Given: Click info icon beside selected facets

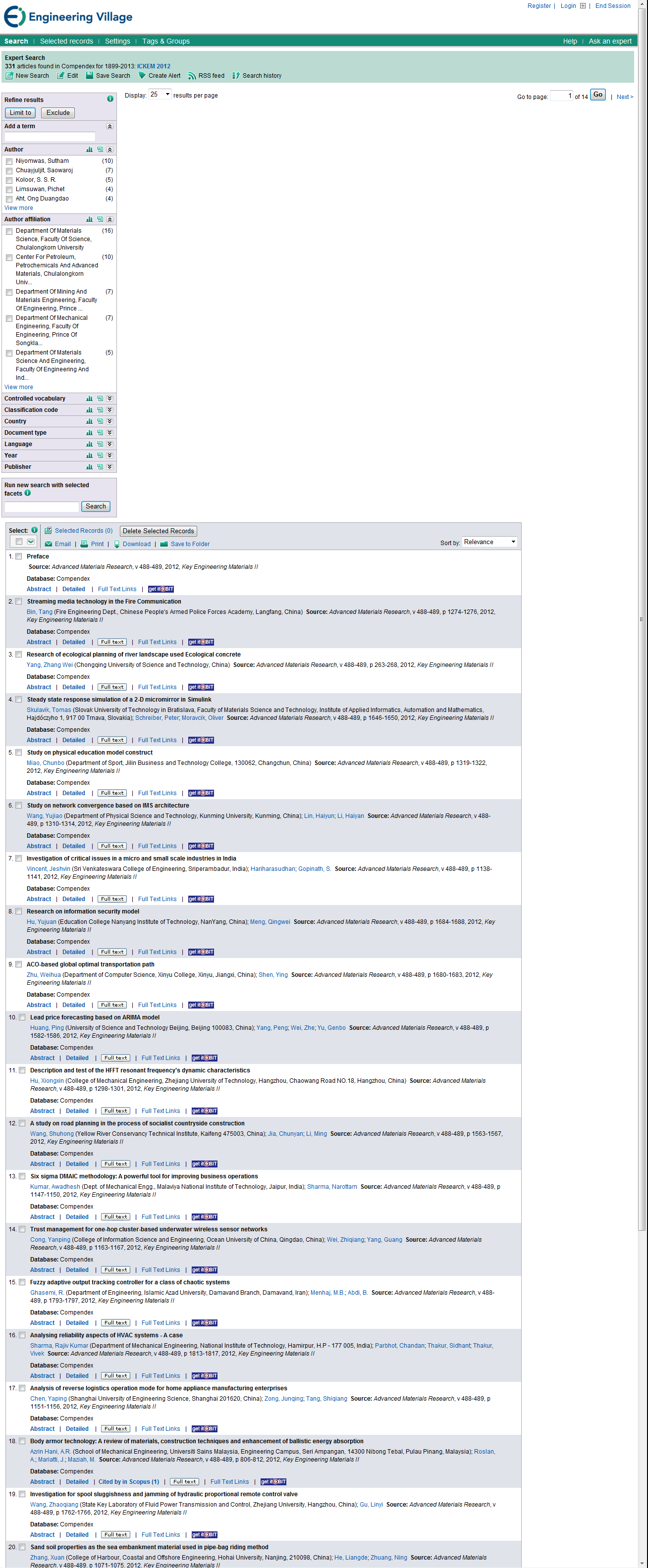Looking at the screenshot, I should point(27,494).
